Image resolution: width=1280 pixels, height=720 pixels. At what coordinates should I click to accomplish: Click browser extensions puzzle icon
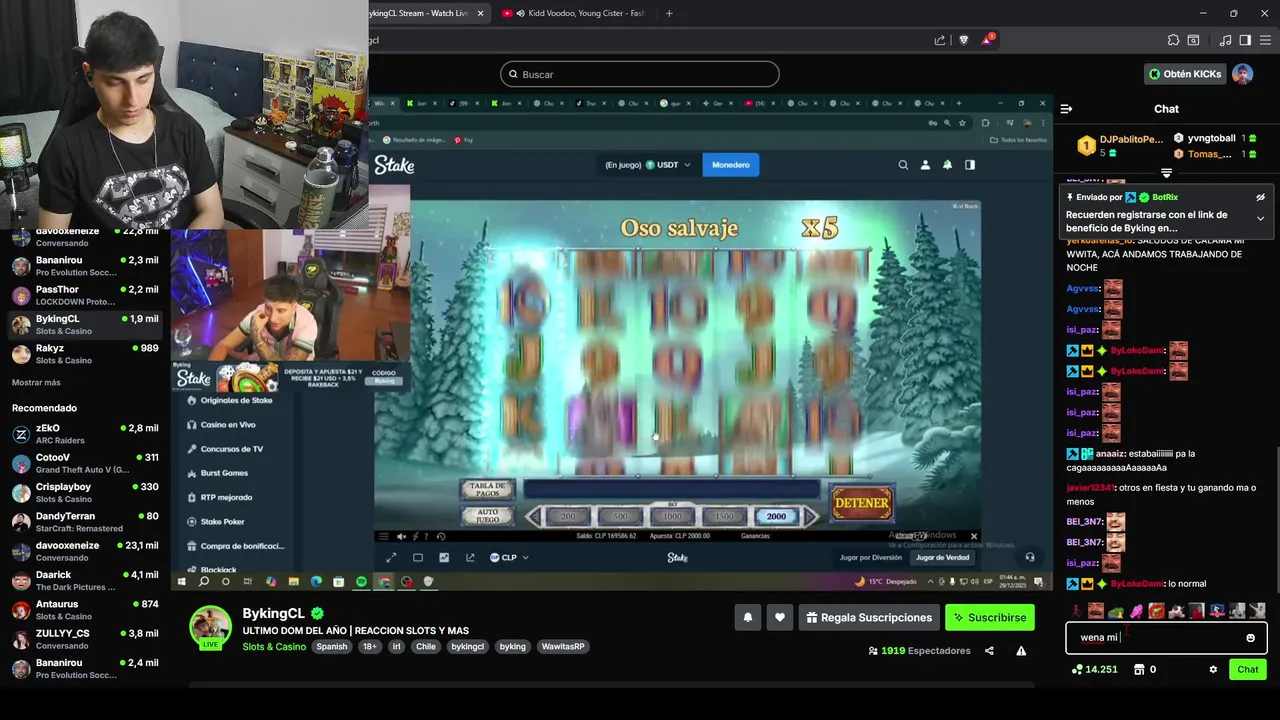click(1173, 40)
